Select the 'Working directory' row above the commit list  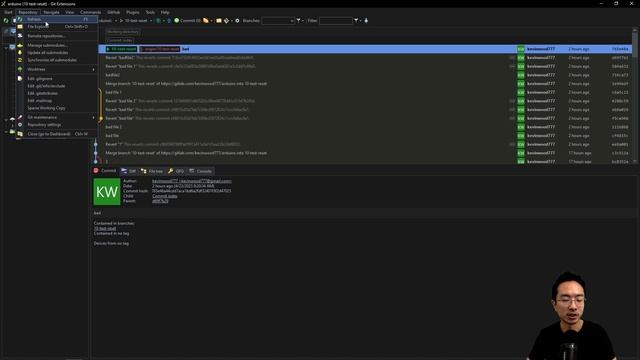[122, 32]
